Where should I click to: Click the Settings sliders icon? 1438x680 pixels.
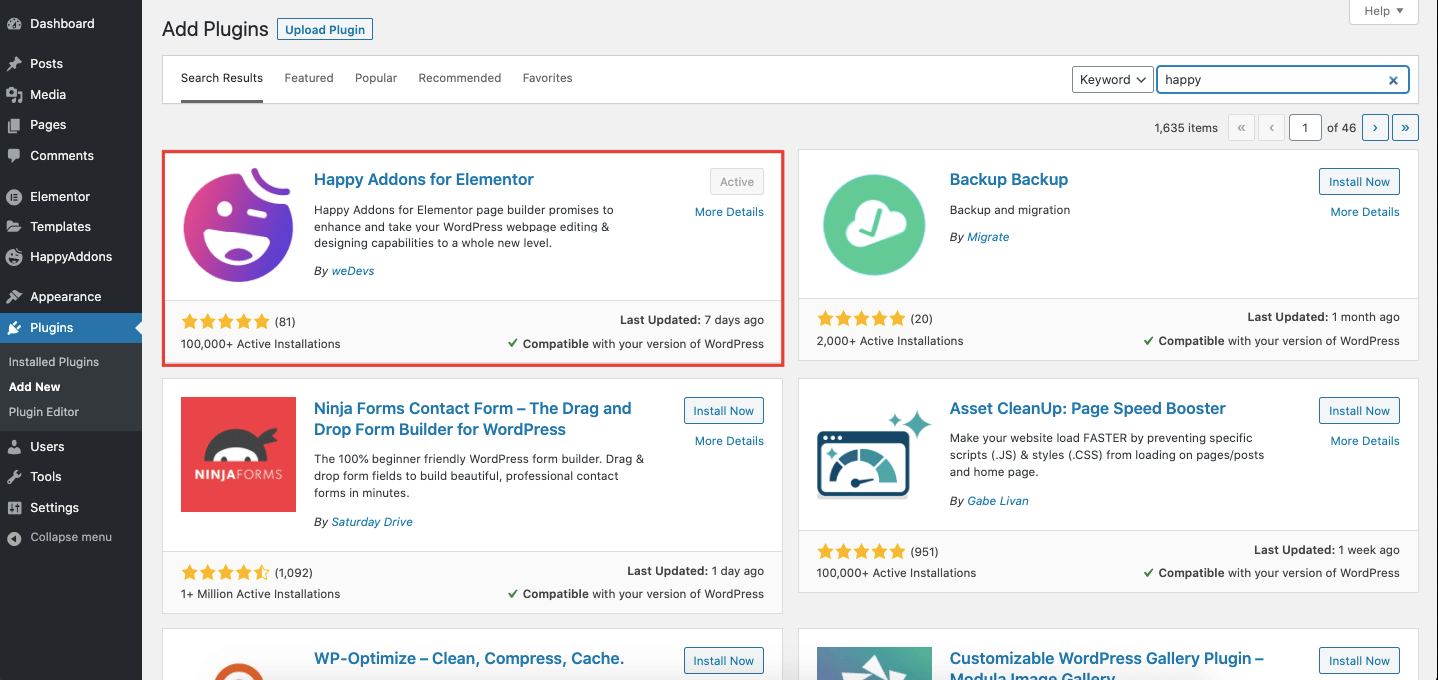(x=14, y=508)
